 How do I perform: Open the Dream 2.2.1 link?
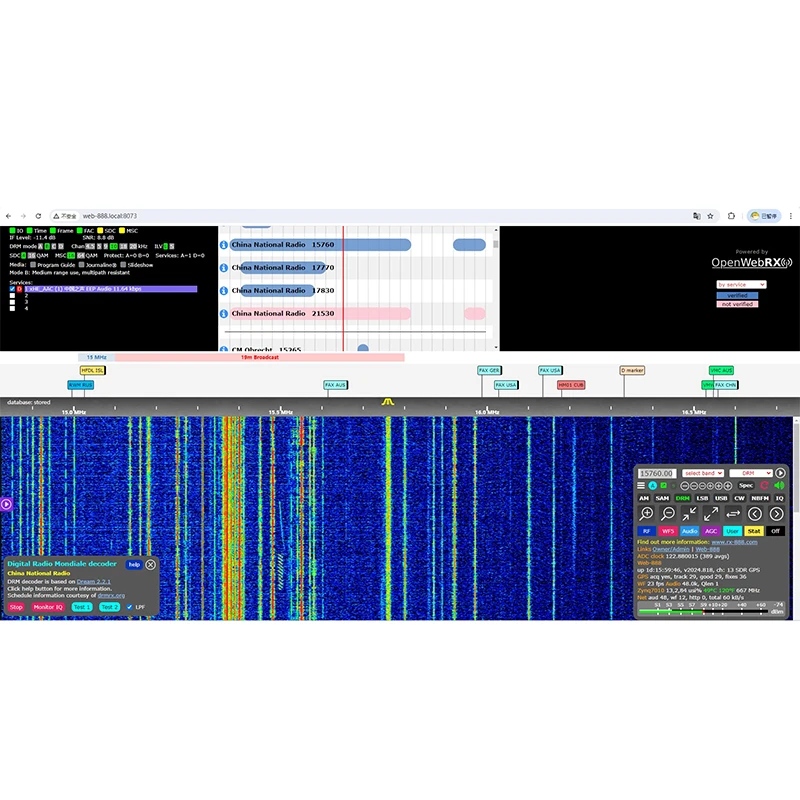pos(94,582)
